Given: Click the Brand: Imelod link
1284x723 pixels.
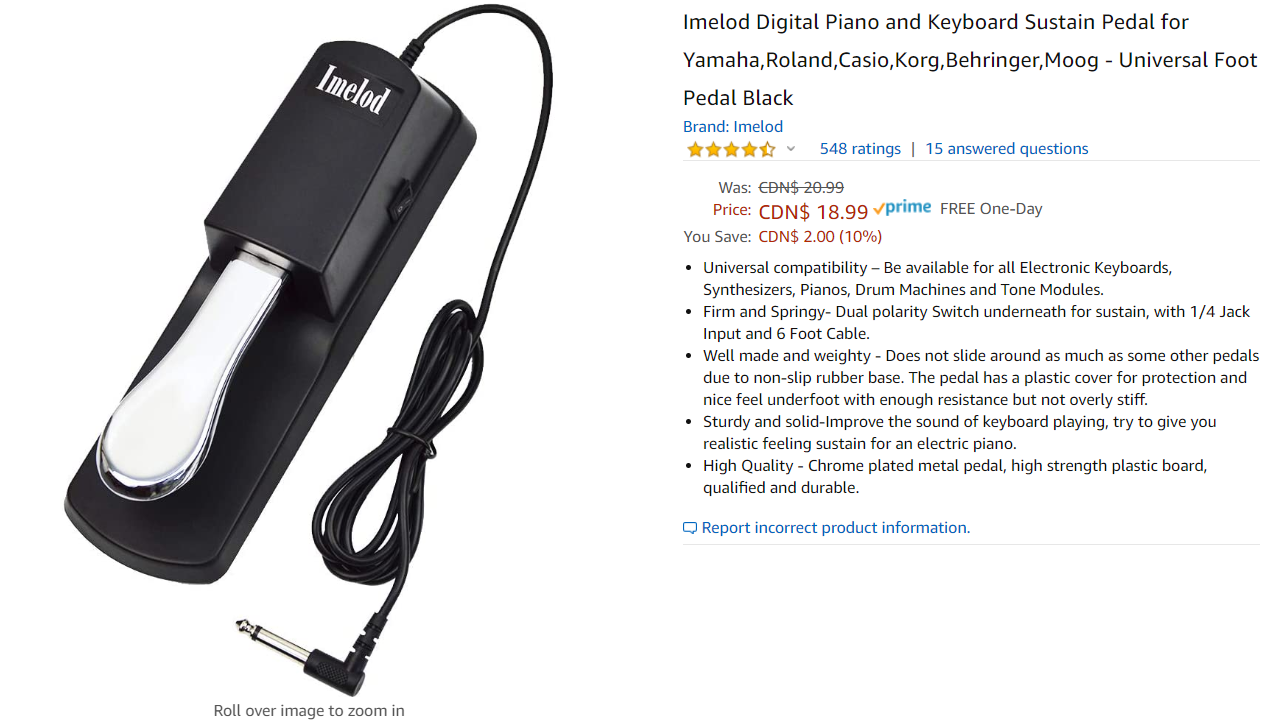Looking at the screenshot, I should pyautogui.click(x=733, y=127).
